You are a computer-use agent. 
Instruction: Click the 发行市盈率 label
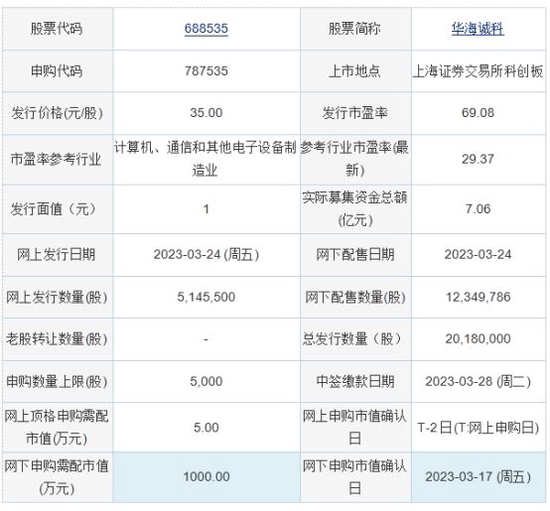(x=355, y=113)
